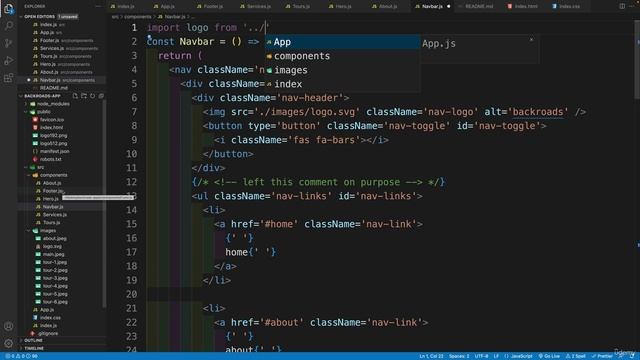Open the Accounts icon in activity bar
This screenshot has width=640, height=360.
[8, 326]
